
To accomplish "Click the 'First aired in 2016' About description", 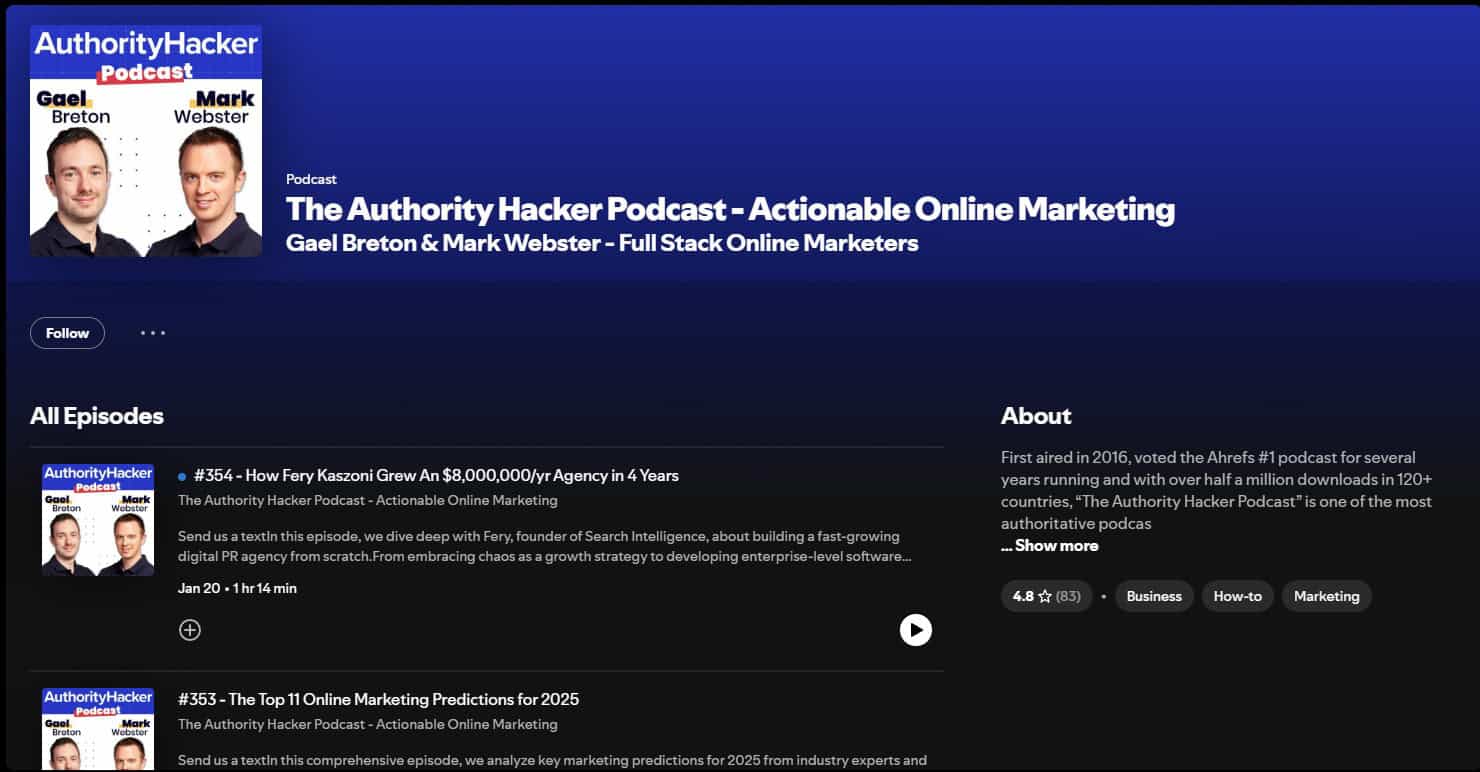I will coord(1216,490).
